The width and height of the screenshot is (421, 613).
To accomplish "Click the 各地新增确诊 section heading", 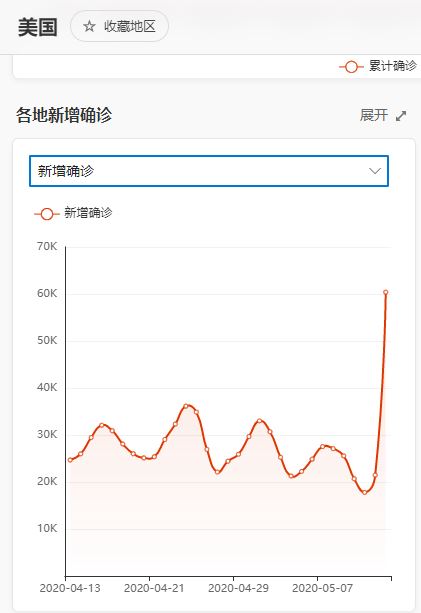I will coord(64,115).
